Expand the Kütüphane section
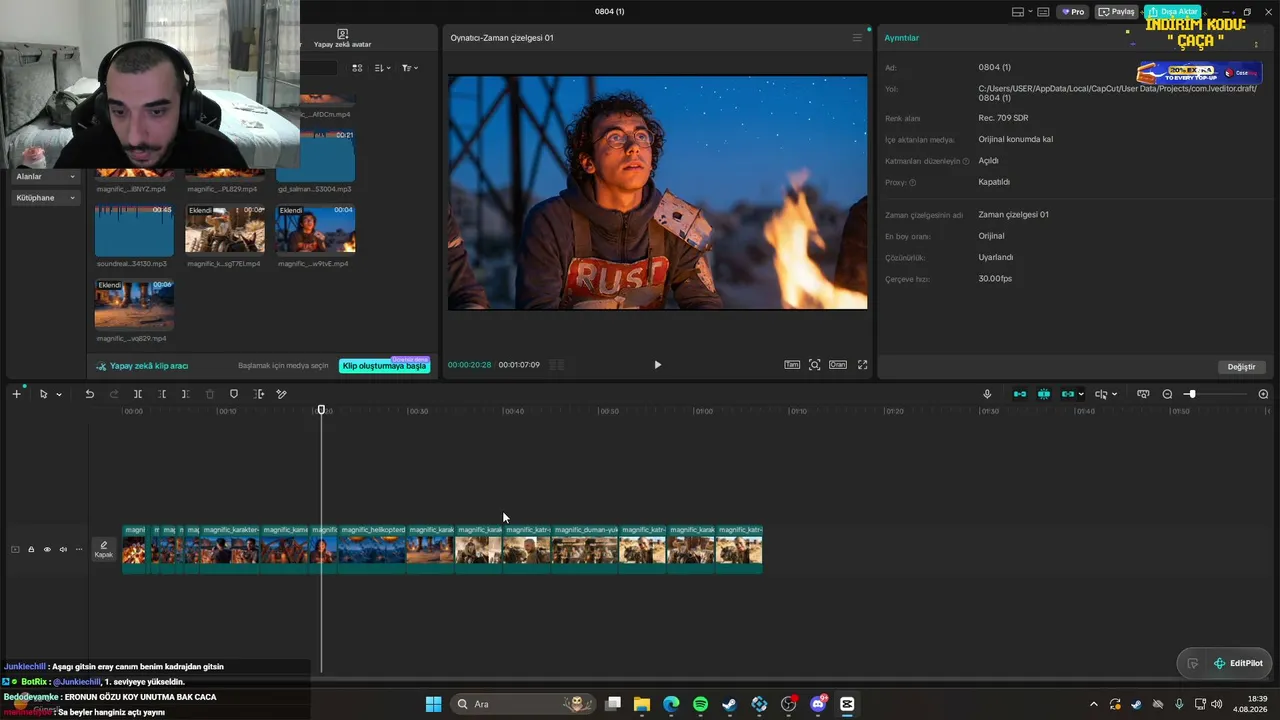 [x=45, y=198]
